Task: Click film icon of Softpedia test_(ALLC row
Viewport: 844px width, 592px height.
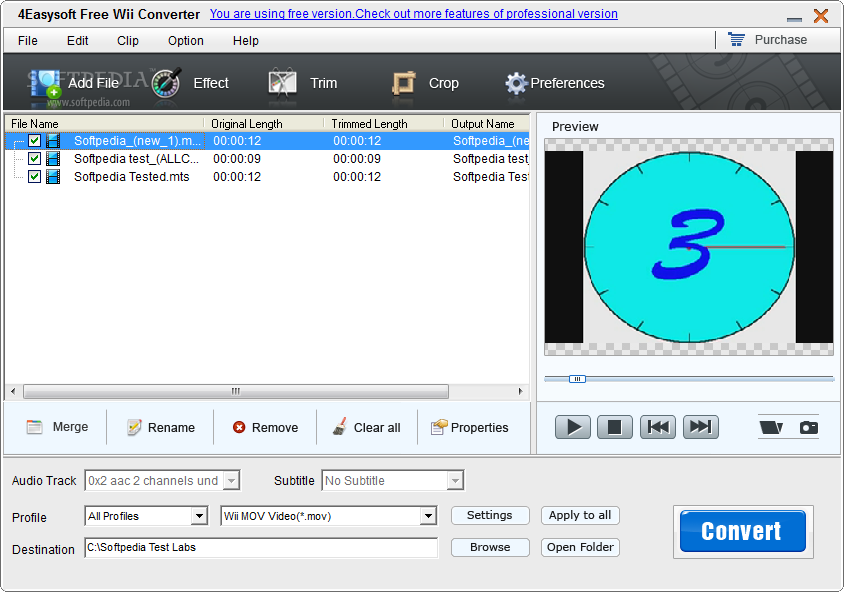Action: tap(53, 159)
